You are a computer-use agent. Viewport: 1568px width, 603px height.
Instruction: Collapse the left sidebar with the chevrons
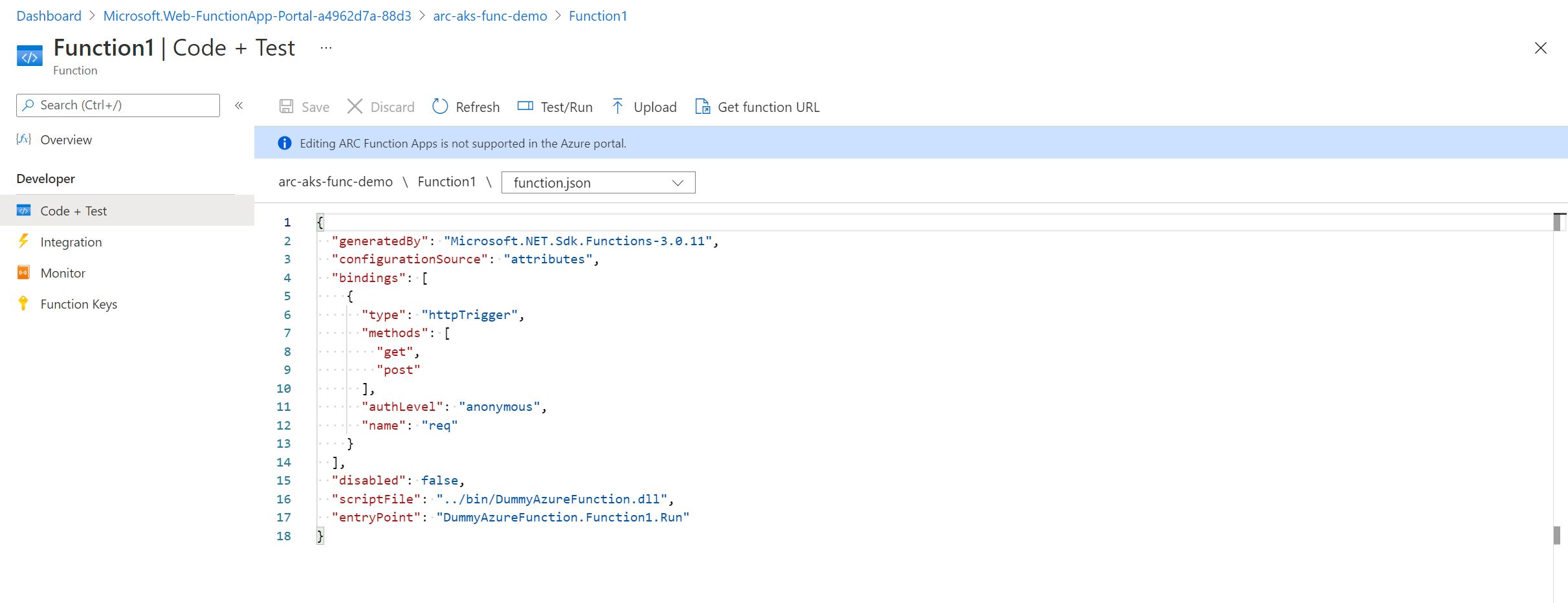[239, 105]
